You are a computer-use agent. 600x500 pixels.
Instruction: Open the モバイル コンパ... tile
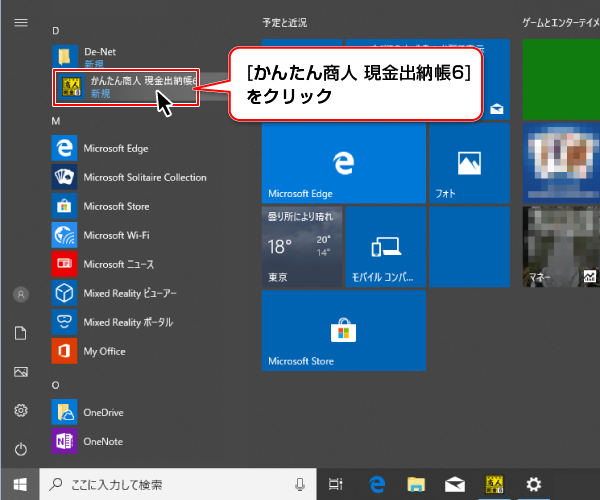[386, 247]
